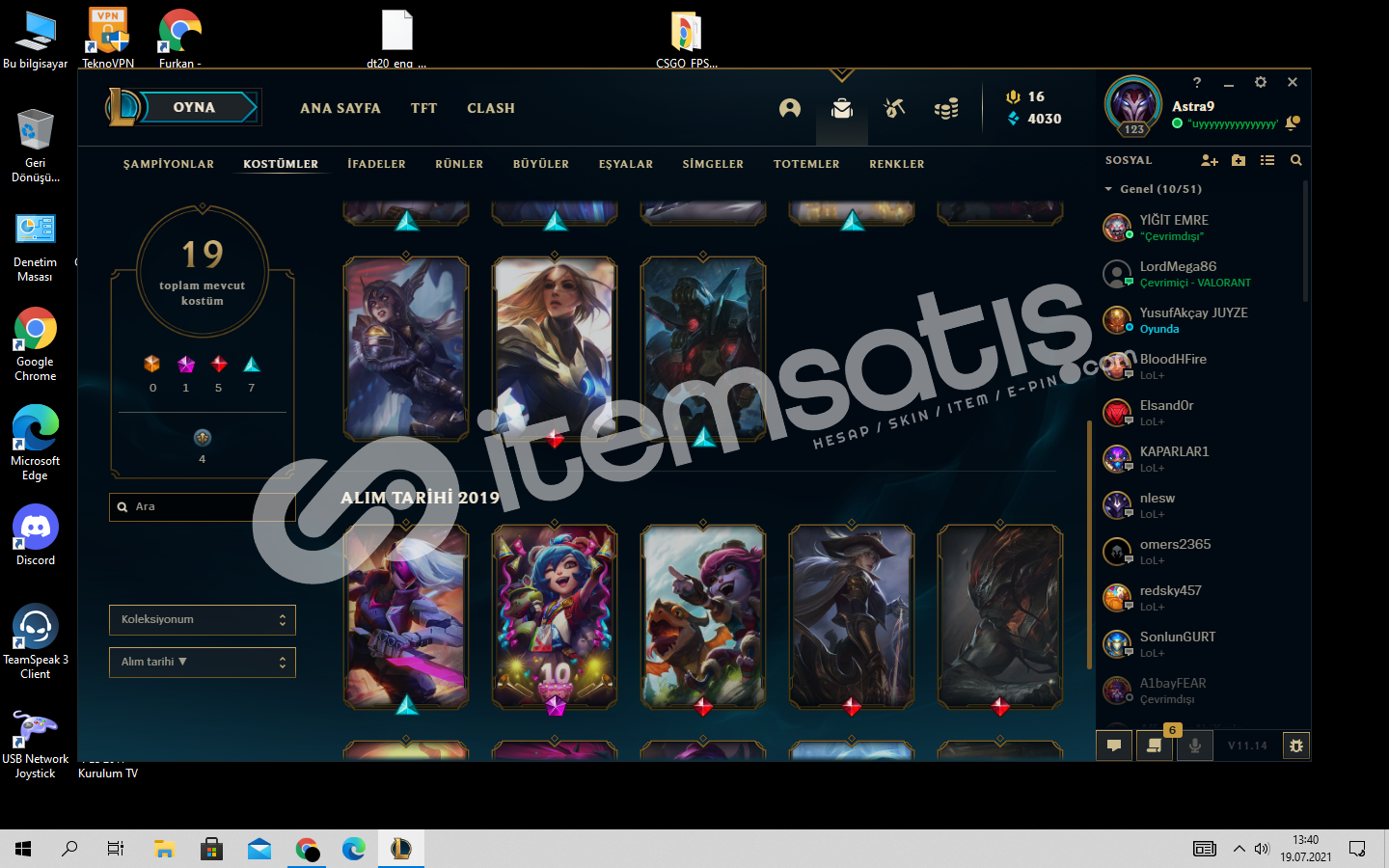Open missions icon with badge 6
This screenshot has width=1389, height=868.
(x=1154, y=746)
